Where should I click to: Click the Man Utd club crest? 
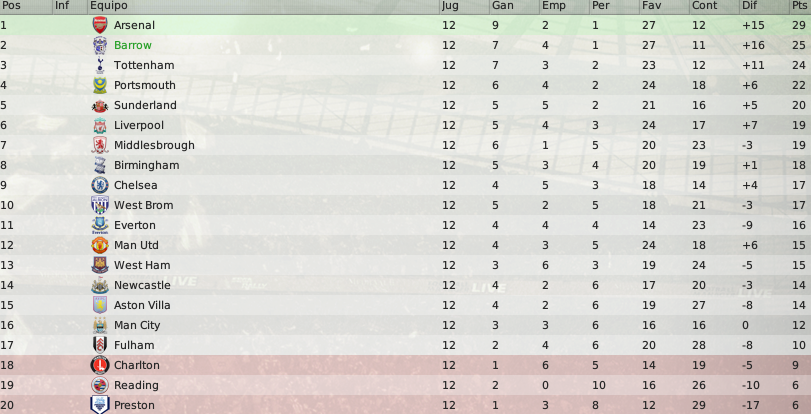click(x=100, y=245)
